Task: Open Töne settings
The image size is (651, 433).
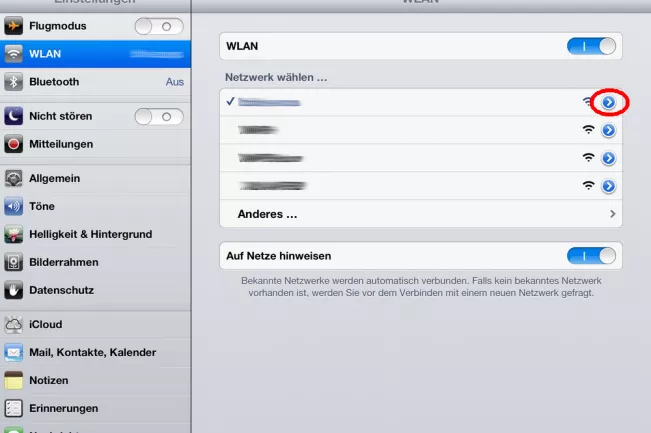Action: pos(95,206)
